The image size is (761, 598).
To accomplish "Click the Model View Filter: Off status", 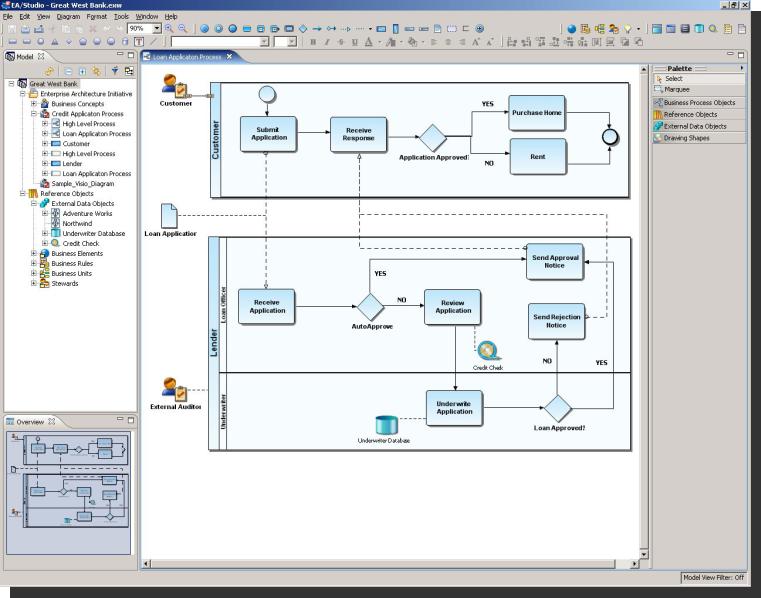I will pyautogui.click(x=713, y=577).
